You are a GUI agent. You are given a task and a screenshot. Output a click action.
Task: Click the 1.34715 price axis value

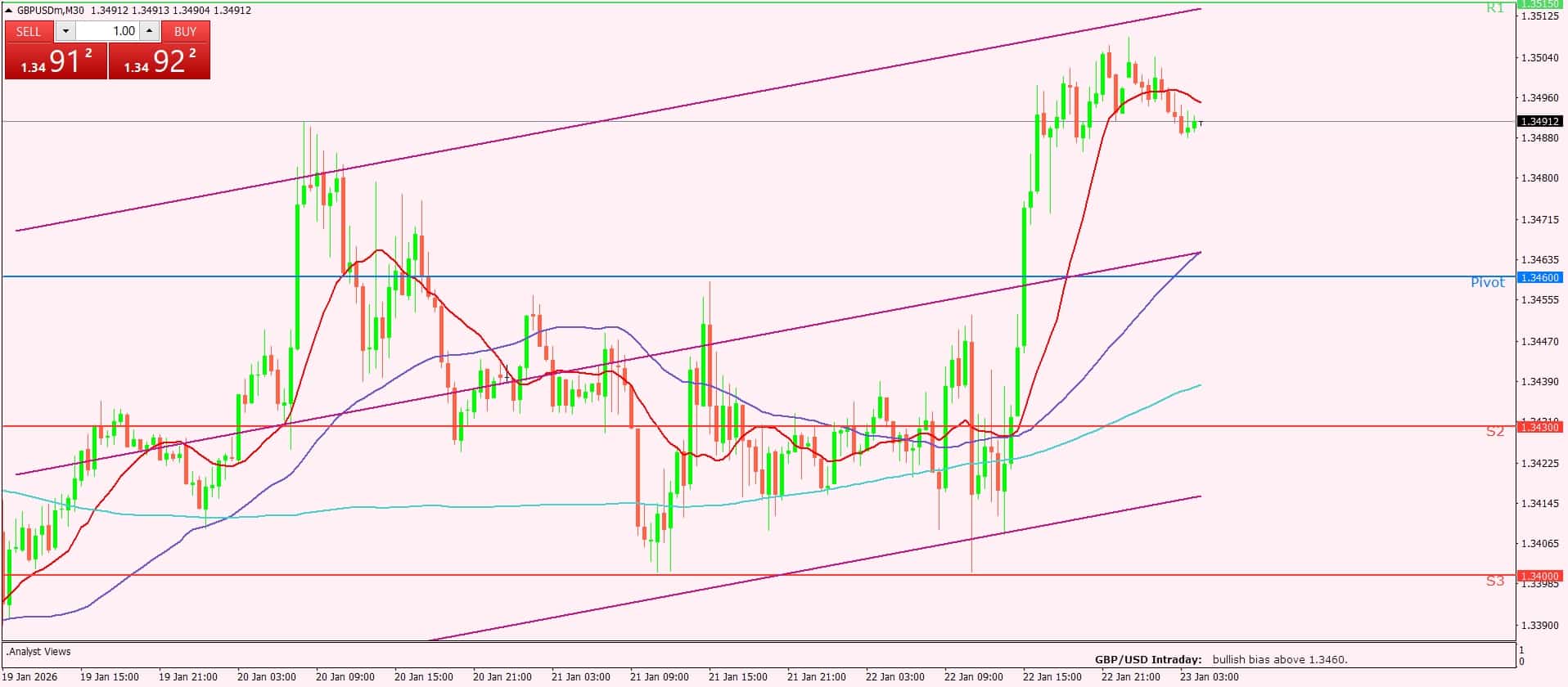pos(1539,220)
